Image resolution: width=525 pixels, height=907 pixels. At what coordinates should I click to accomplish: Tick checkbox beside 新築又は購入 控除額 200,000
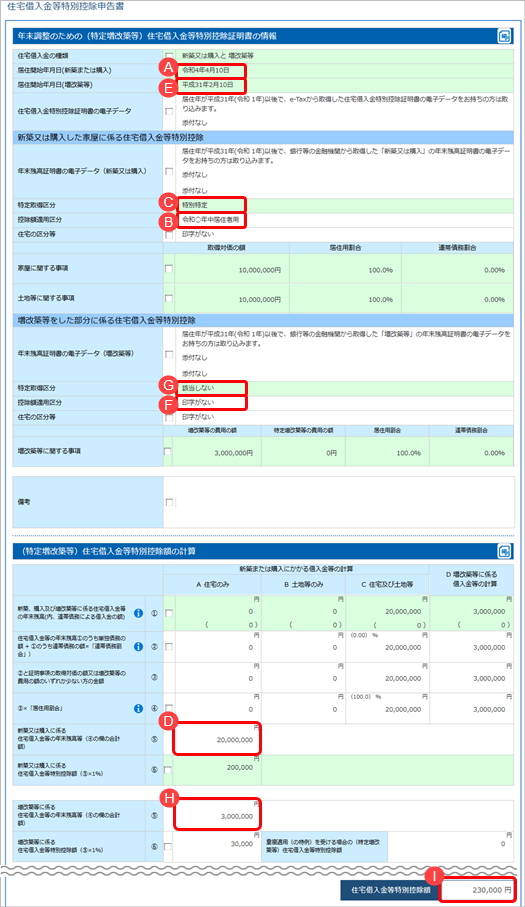click(x=168, y=770)
